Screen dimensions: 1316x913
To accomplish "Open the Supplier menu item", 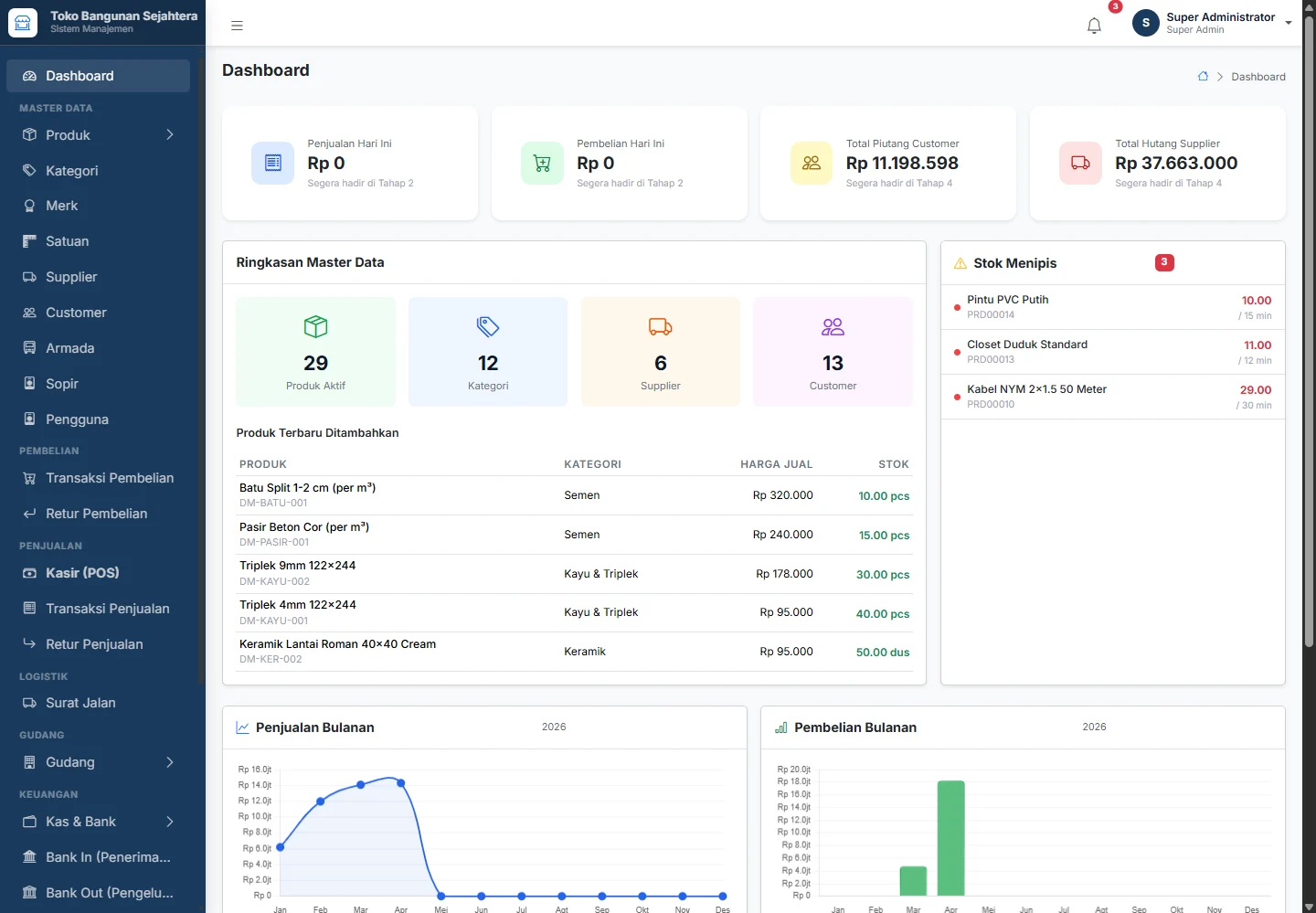I will point(99,277).
